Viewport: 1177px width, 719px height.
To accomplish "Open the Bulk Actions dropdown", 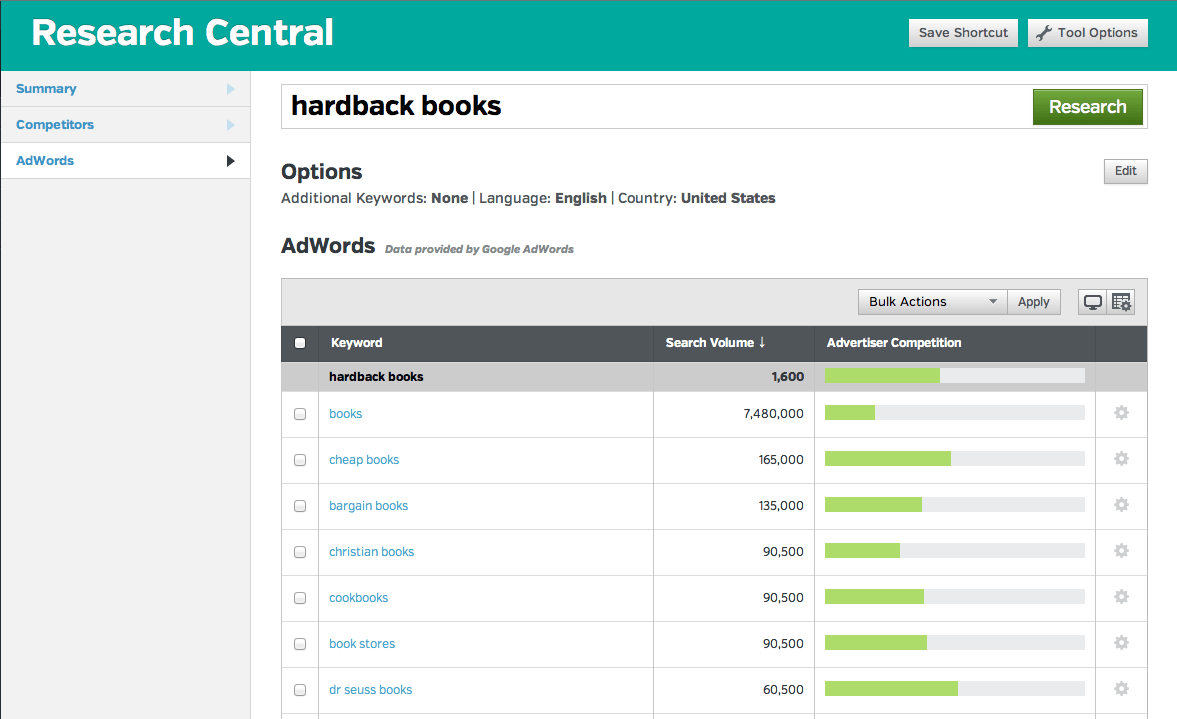I will pos(932,302).
